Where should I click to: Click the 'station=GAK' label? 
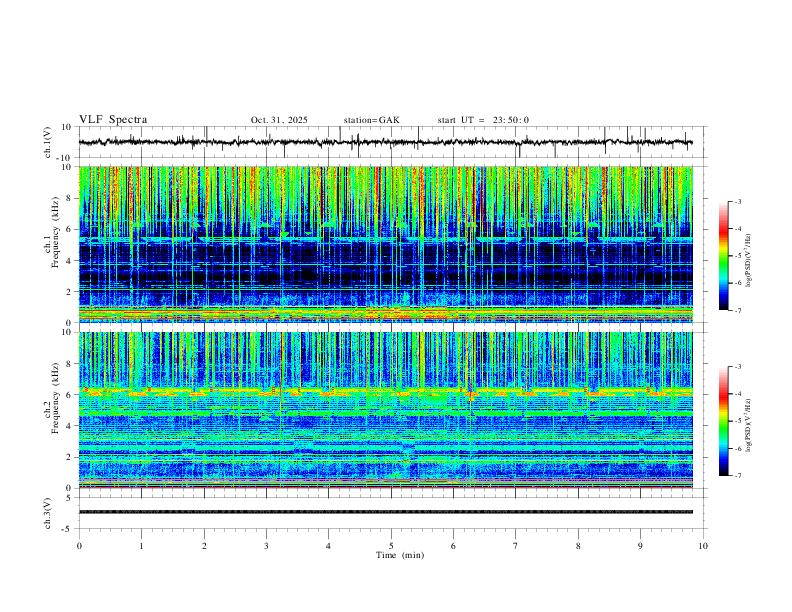(x=371, y=120)
